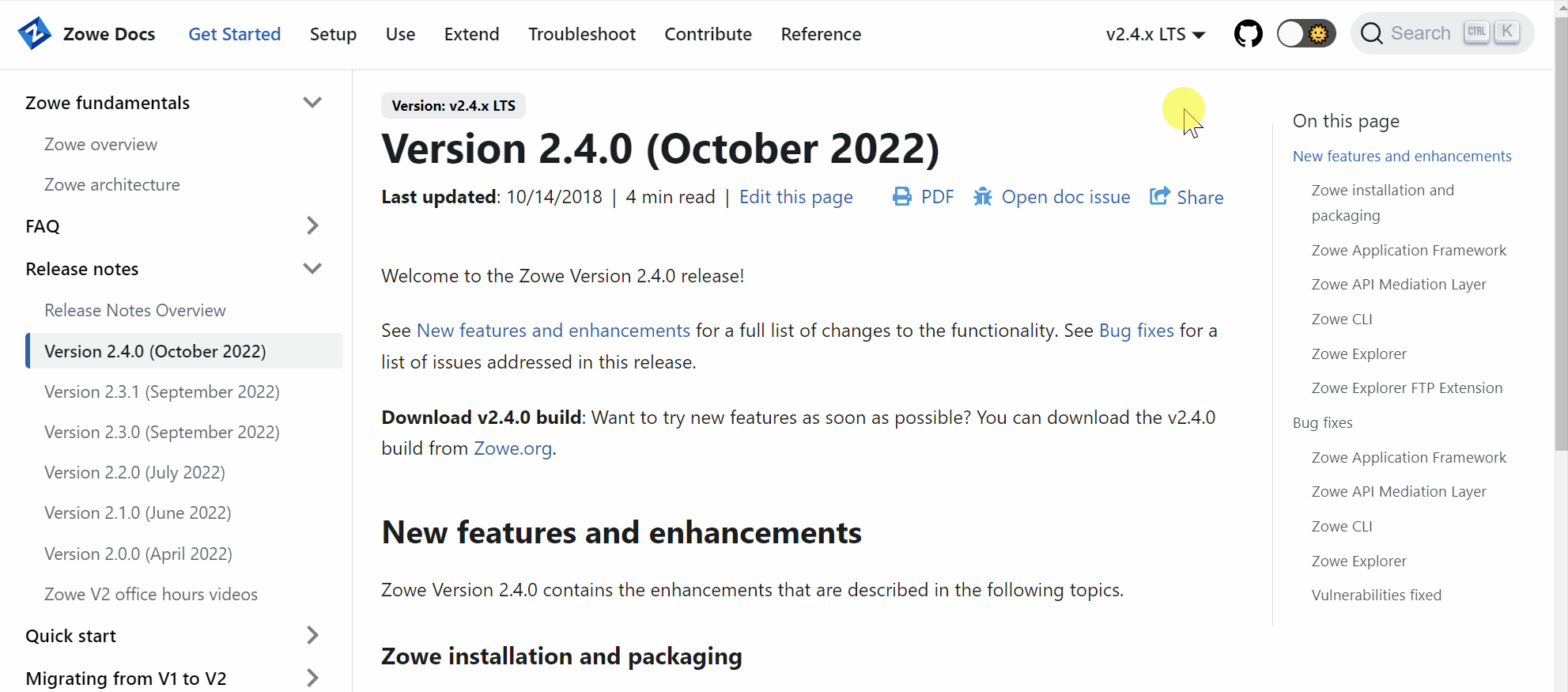
Task: Collapse the Zowe fundamentals section
Action: [x=312, y=103]
